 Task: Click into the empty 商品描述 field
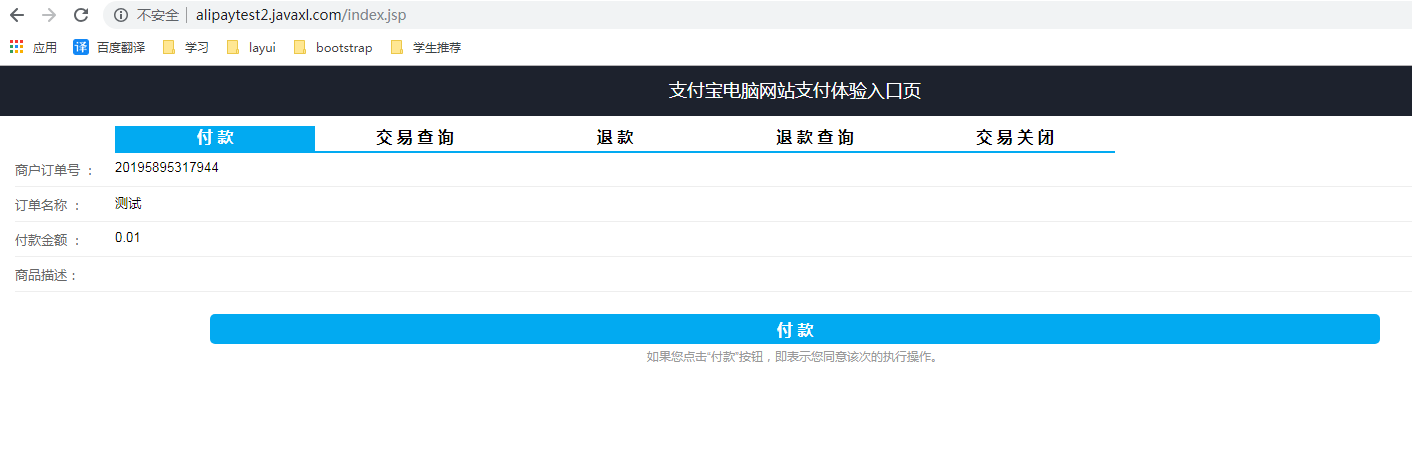(x=763, y=274)
